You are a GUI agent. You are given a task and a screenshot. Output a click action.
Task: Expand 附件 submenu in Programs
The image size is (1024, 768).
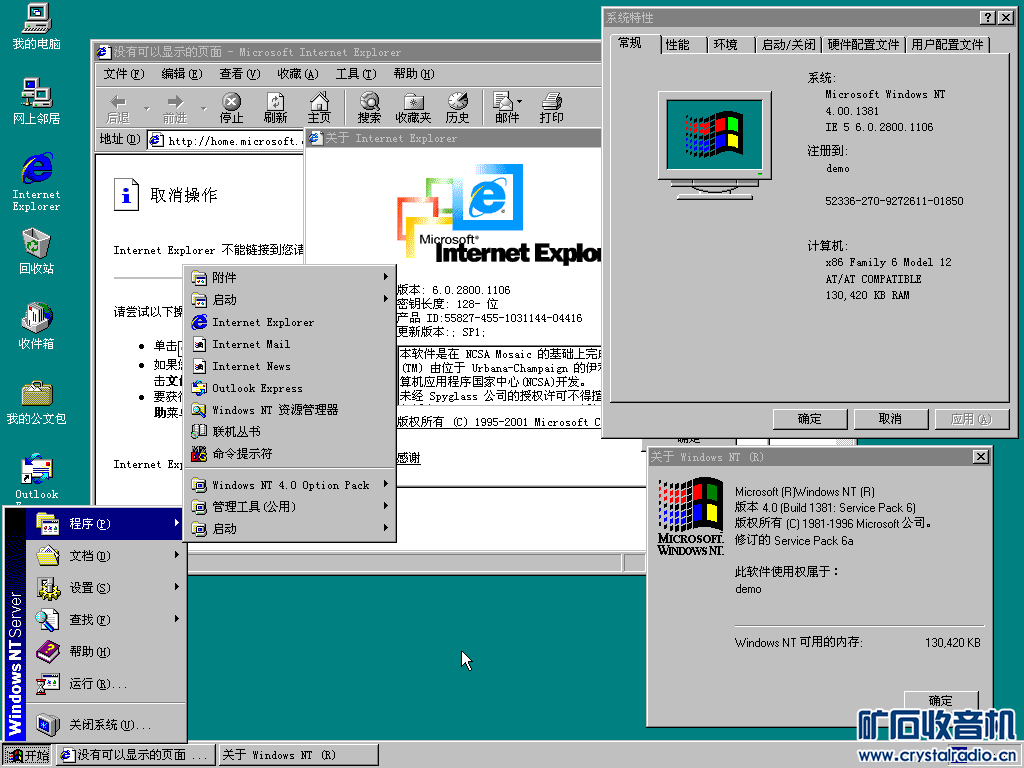291,278
